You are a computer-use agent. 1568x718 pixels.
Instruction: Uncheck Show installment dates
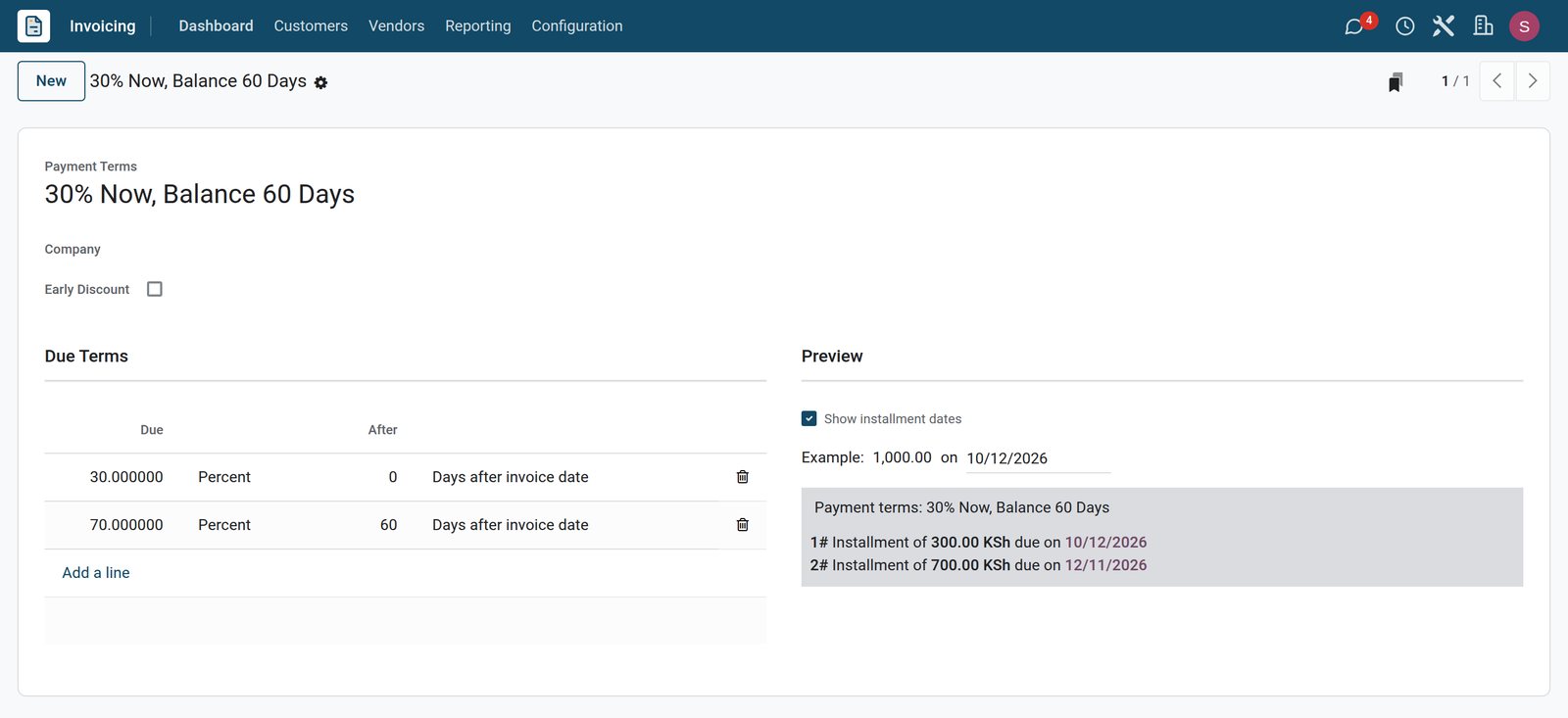809,418
